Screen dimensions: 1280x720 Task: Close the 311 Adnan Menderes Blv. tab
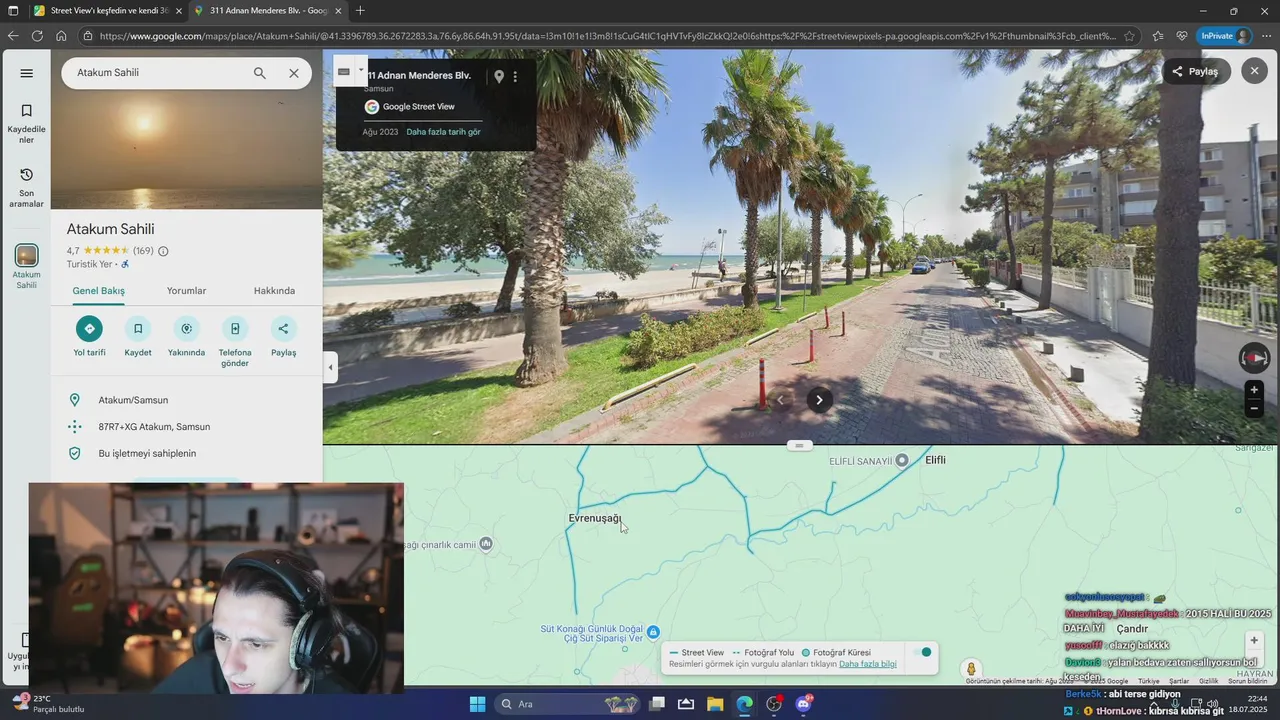coord(337,10)
